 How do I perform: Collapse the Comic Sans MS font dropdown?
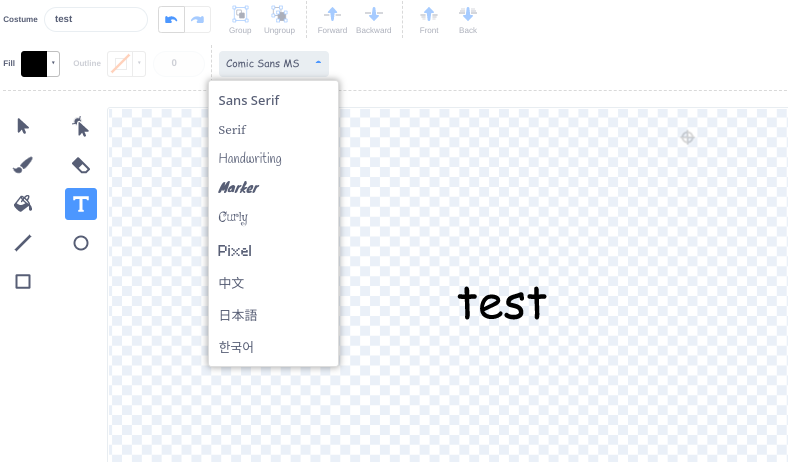[274, 64]
